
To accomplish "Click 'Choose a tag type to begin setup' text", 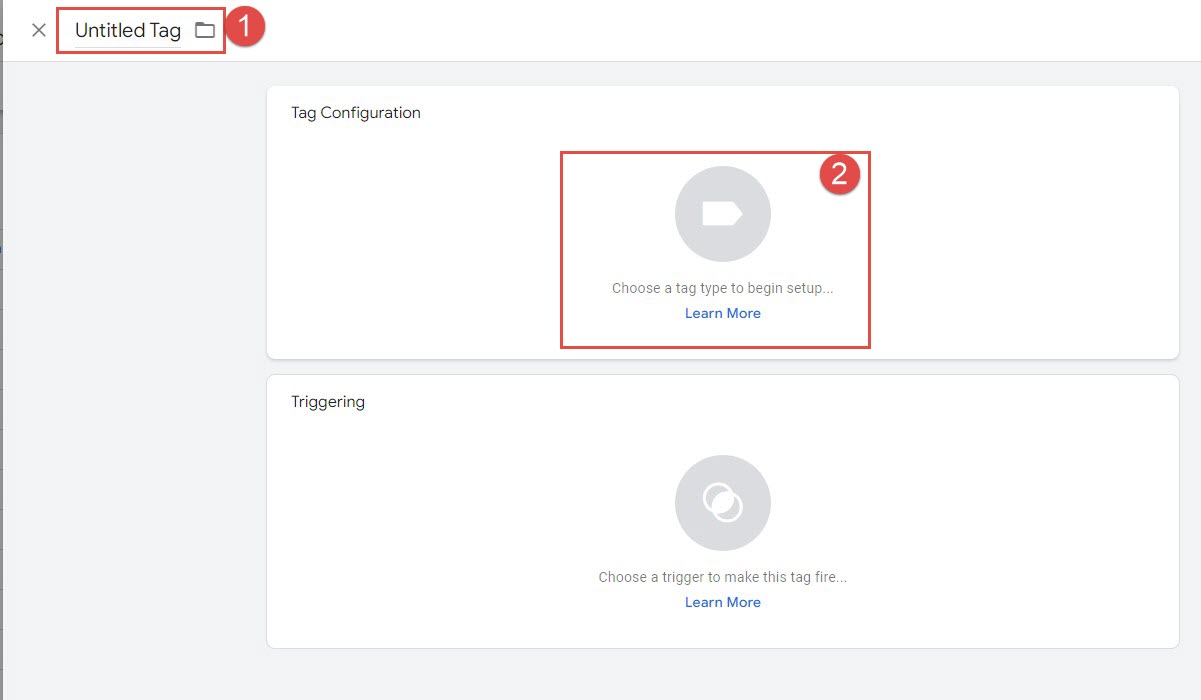I will [722, 288].
